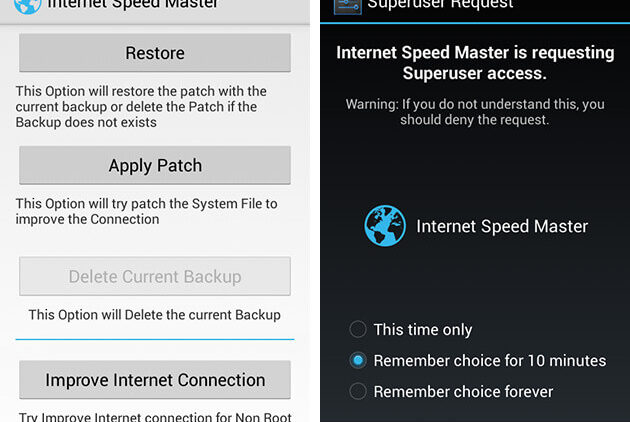This screenshot has height=422, width=630.
Task: Choose Remember choice for 10 minutes
Action: (358, 360)
